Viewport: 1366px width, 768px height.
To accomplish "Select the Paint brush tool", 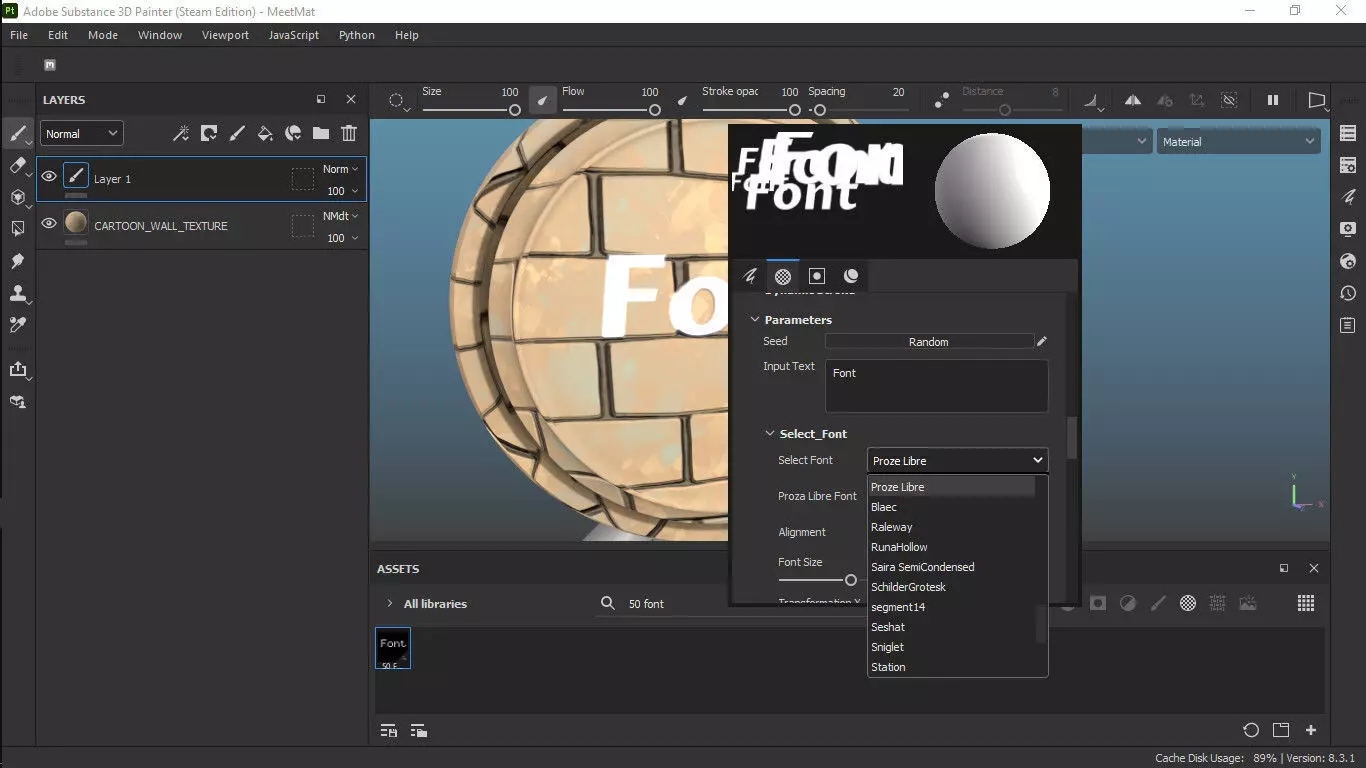I will (17, 133).
